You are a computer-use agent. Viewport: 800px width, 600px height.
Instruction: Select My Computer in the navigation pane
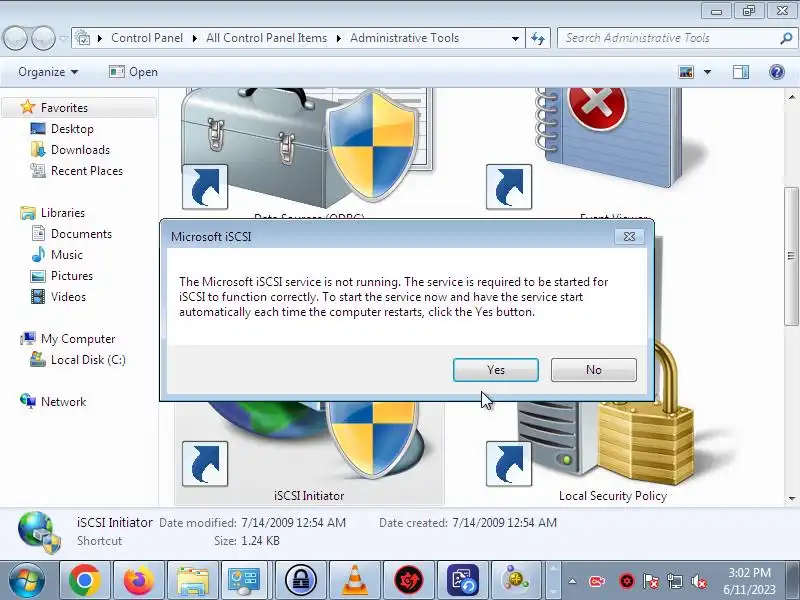coord(78,339)
